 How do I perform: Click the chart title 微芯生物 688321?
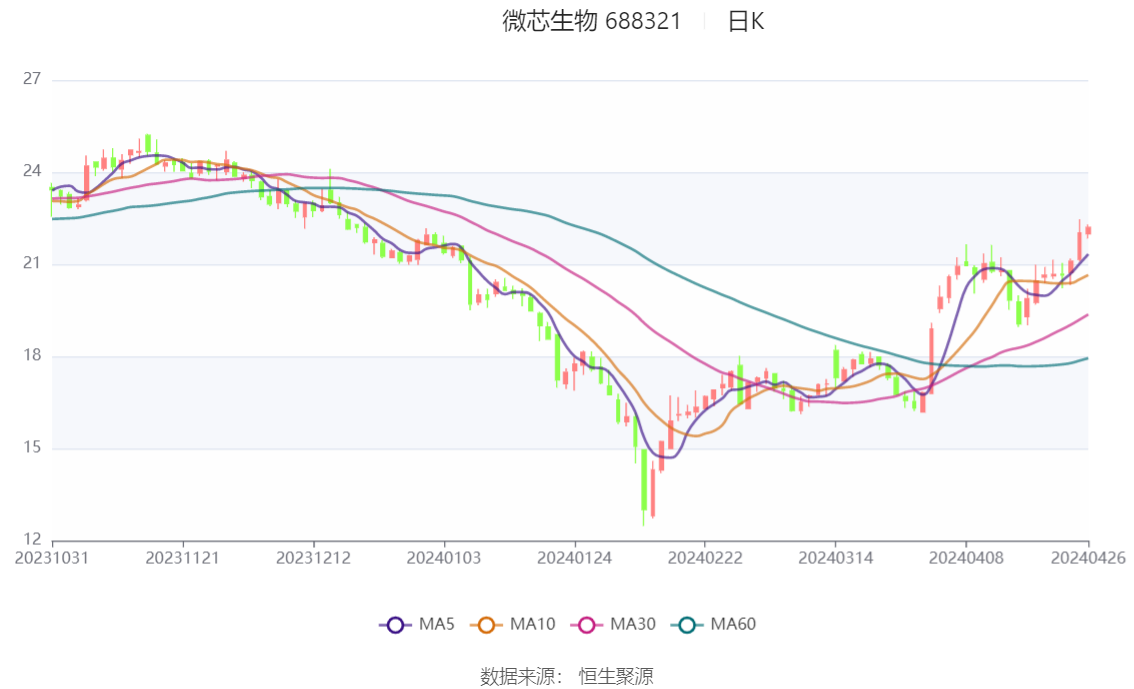coord(591,21)
